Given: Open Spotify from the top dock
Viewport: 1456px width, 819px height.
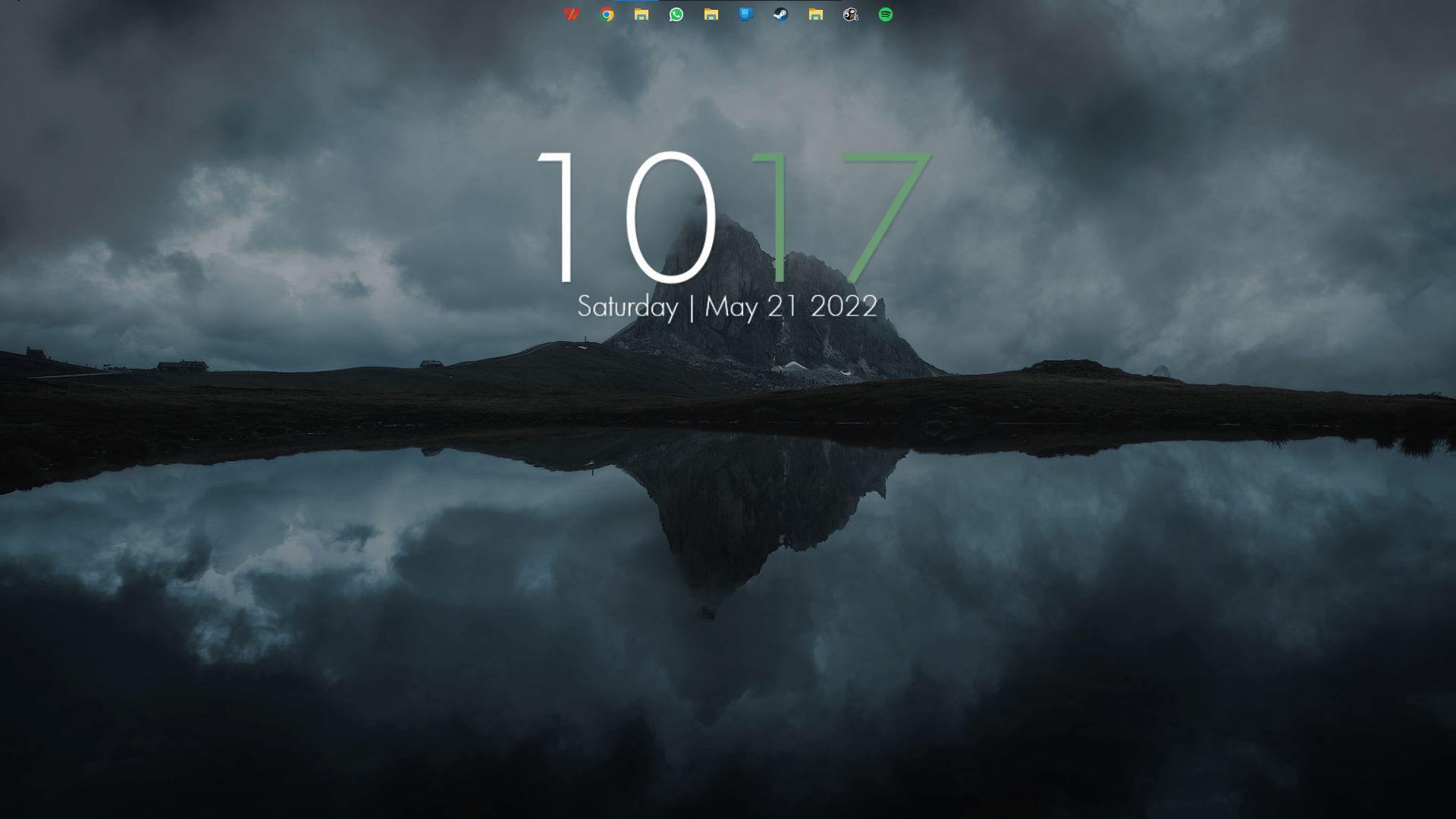Looking at the screenshot, I should coord(886,14).
